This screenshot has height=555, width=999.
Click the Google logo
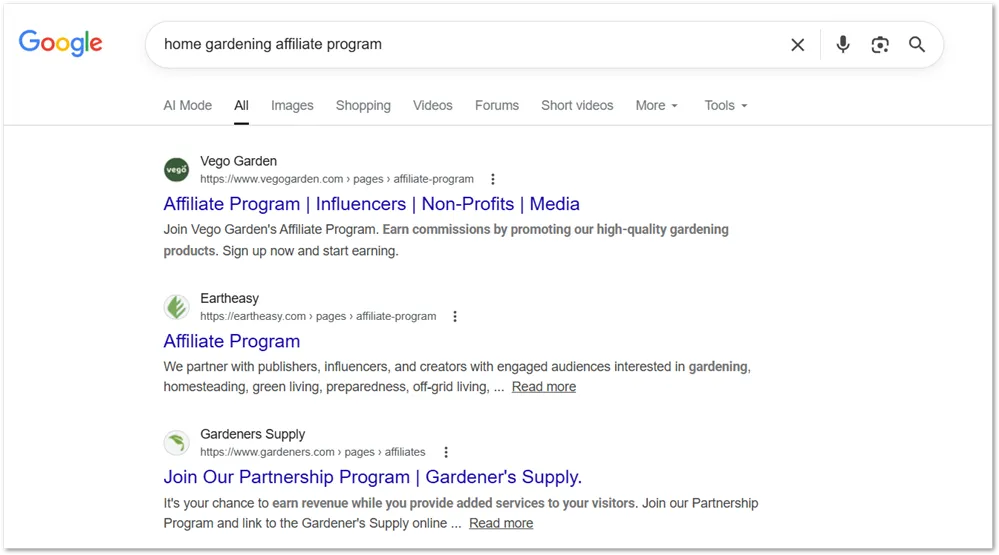(61, 43)
